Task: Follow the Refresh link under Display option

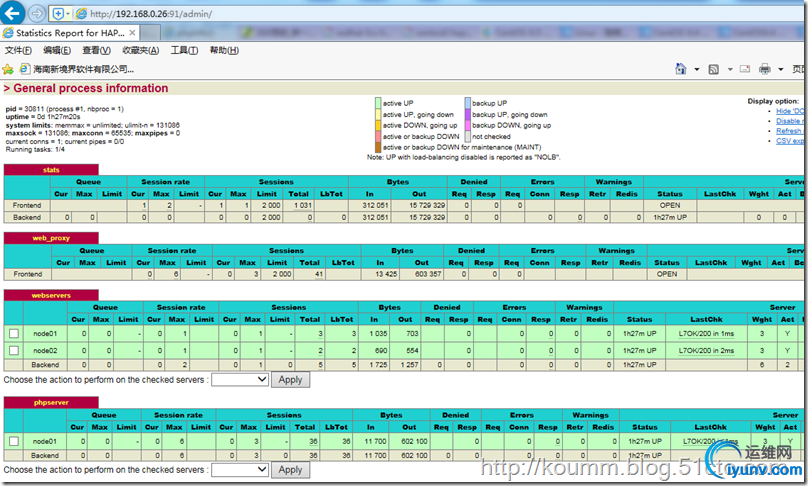Action: pos(788,131)
